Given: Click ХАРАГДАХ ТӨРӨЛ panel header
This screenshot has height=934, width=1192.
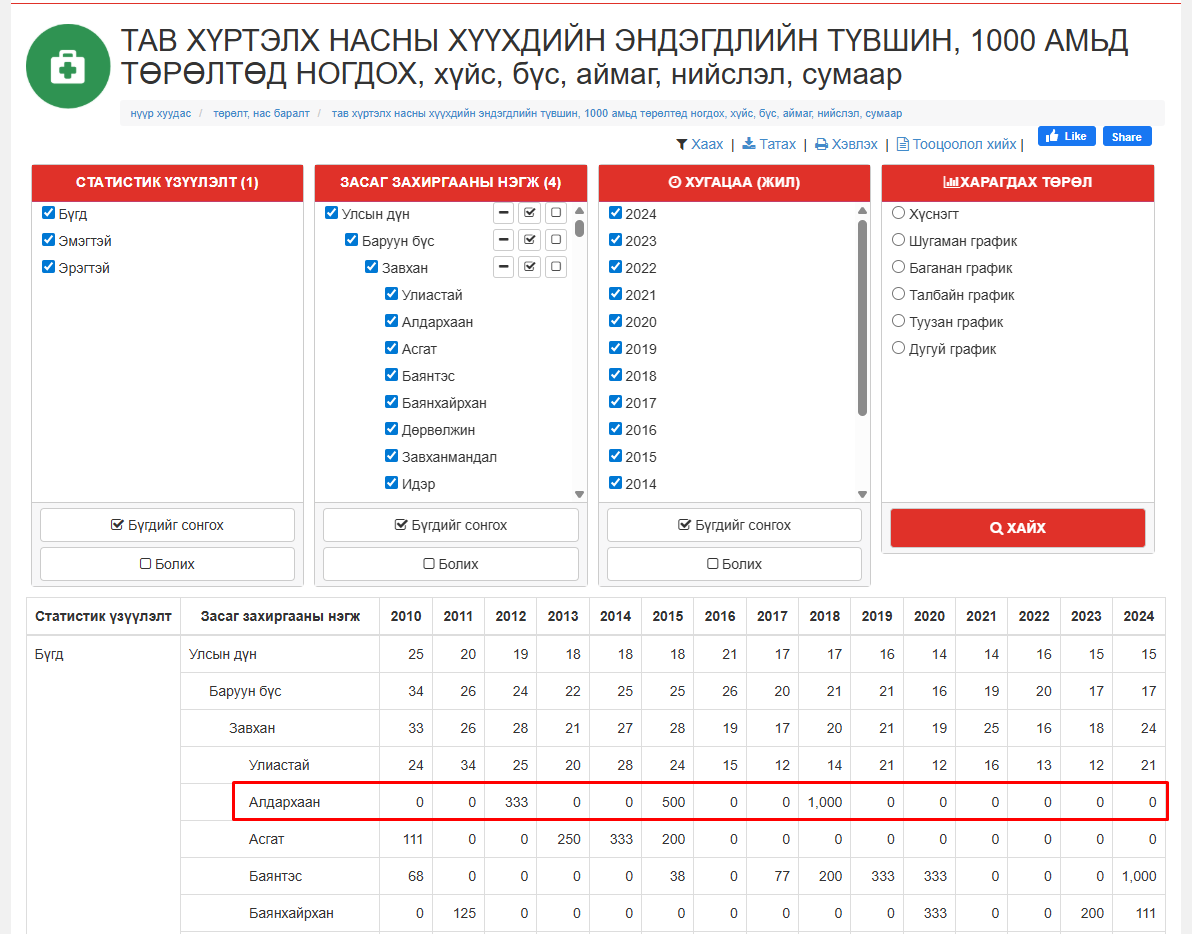Looking at the screenshot, I should pyautogui.click(x=1018, y=182).
